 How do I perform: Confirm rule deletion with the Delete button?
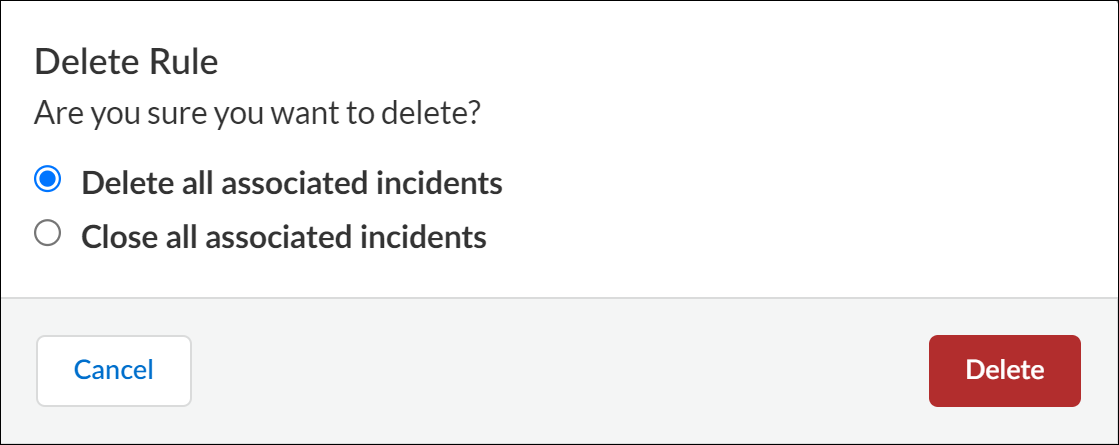1004,371
